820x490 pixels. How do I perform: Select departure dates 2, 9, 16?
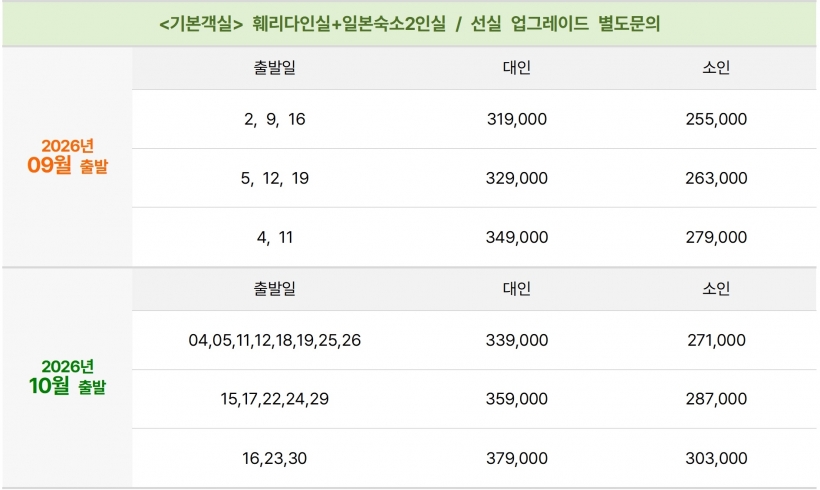[275, 119]
